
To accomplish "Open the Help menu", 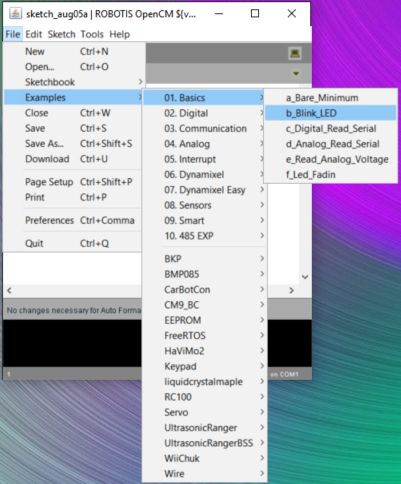I will pyautogui.click(x=119, y=34).
